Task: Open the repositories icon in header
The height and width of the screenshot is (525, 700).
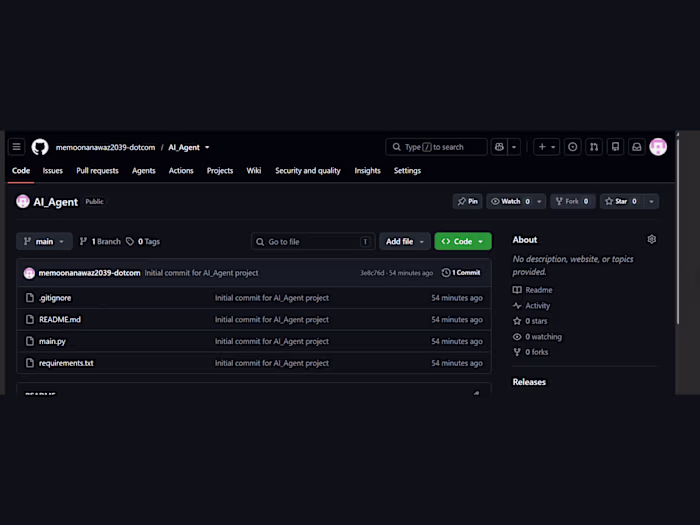Action: point(615,147)
